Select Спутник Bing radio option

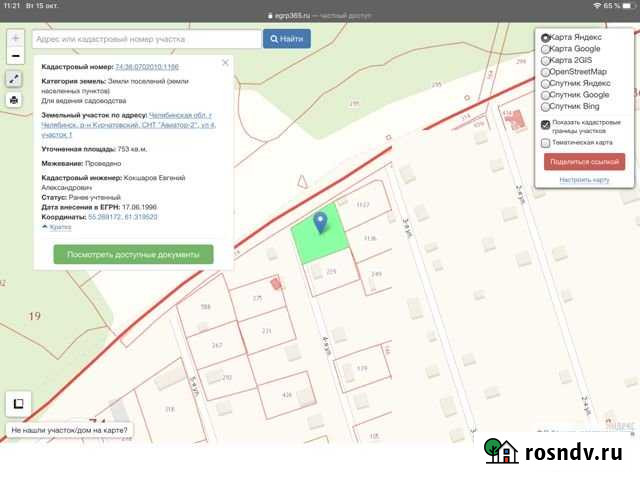545,107
